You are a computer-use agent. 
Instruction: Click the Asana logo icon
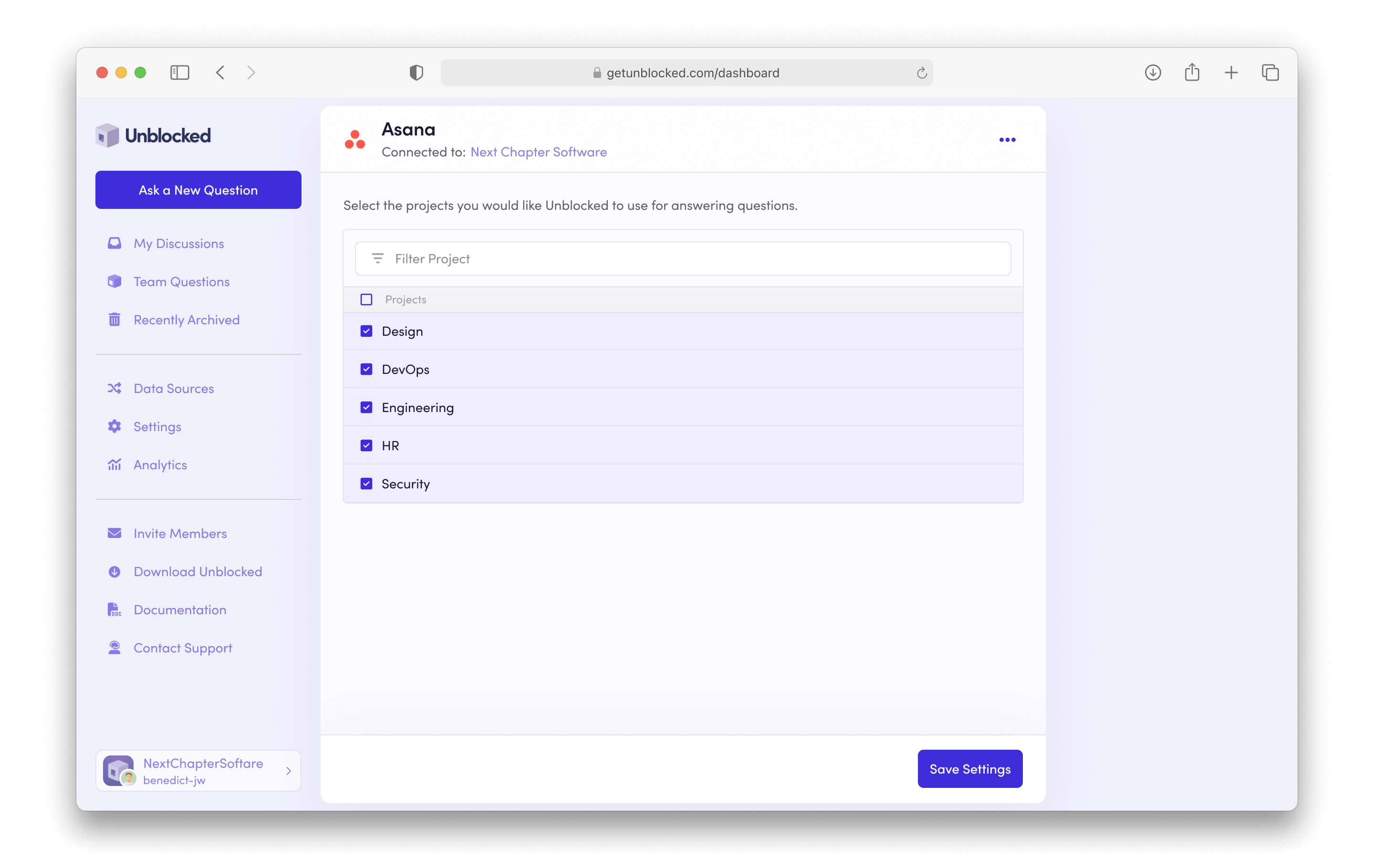[354, 140]
